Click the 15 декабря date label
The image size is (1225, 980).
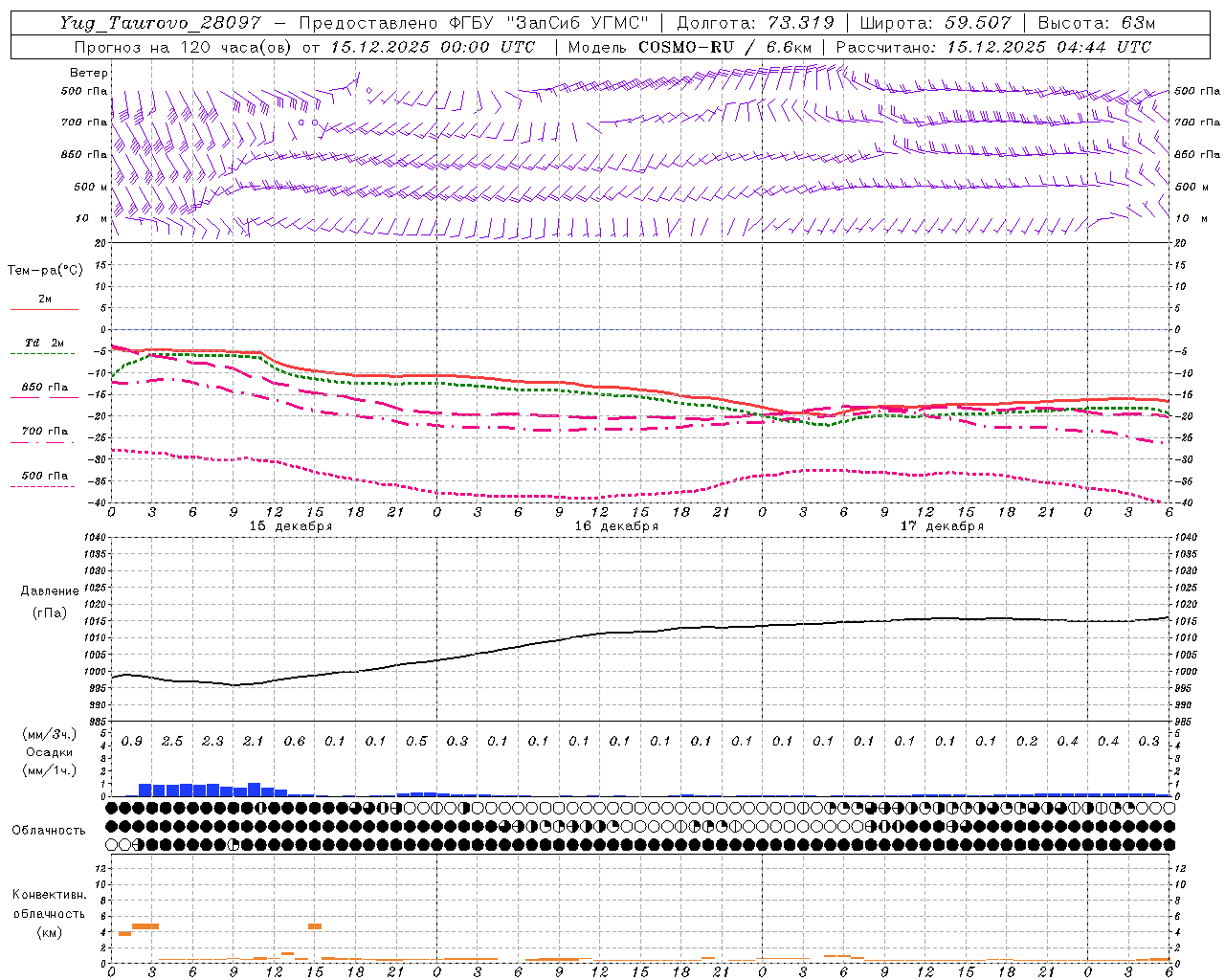tap(291, 526)
